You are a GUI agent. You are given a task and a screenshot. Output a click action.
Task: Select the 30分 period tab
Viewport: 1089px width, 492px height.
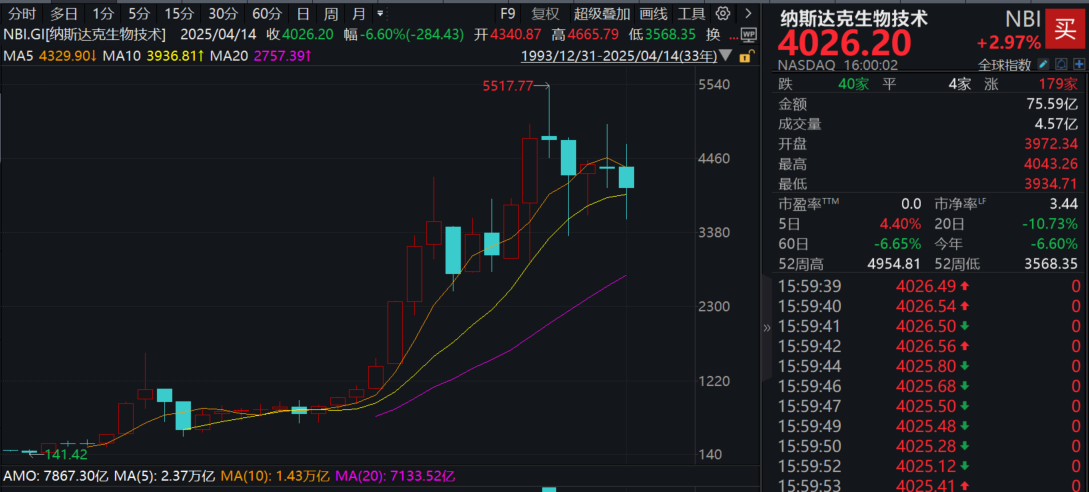point(222,13)
